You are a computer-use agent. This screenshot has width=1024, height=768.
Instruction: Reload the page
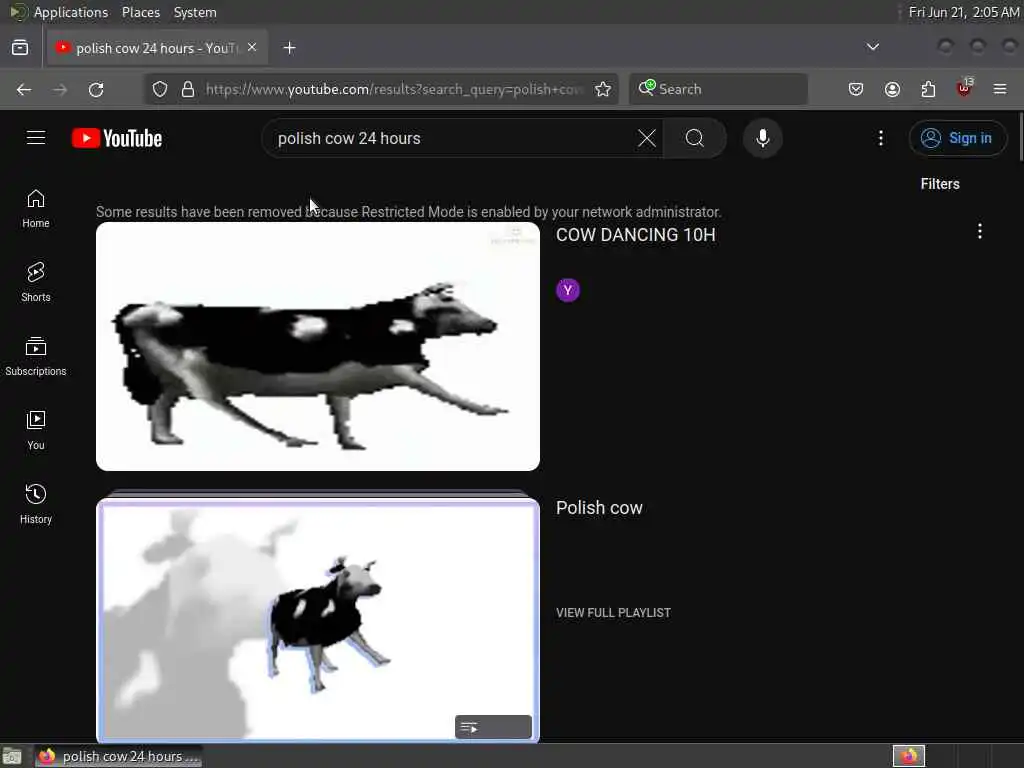click(96, 89)
